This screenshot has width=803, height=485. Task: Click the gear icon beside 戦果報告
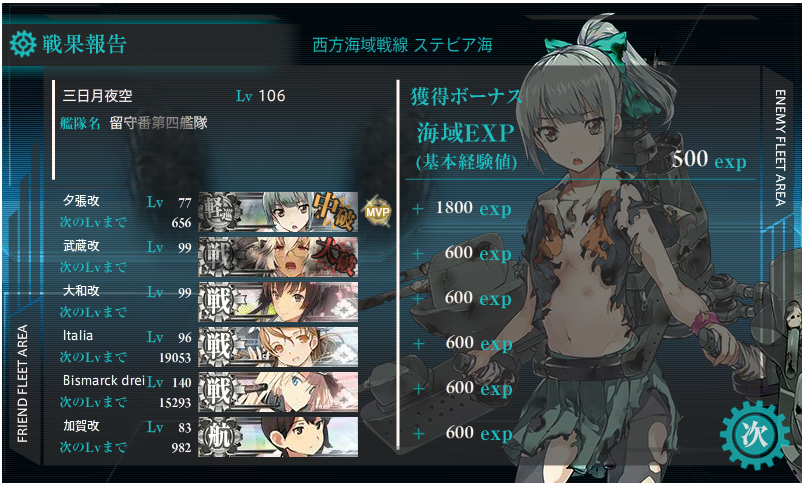23,44
